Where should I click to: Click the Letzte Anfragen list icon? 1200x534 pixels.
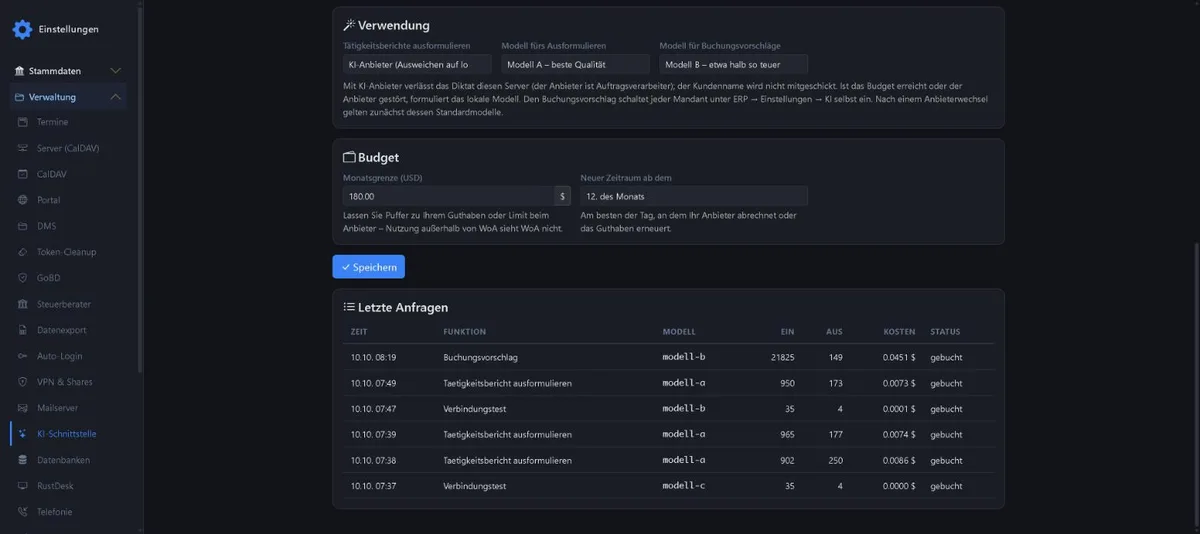[349, 307]
